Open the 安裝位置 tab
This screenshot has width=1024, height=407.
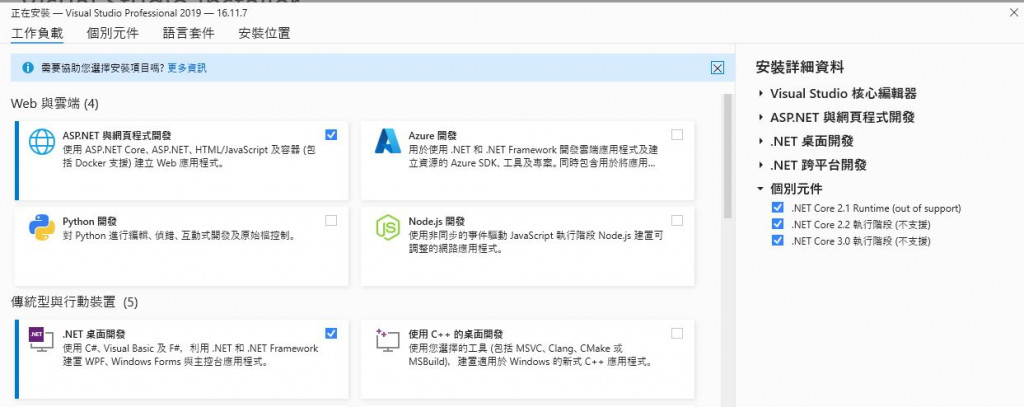tap(264, 33)
